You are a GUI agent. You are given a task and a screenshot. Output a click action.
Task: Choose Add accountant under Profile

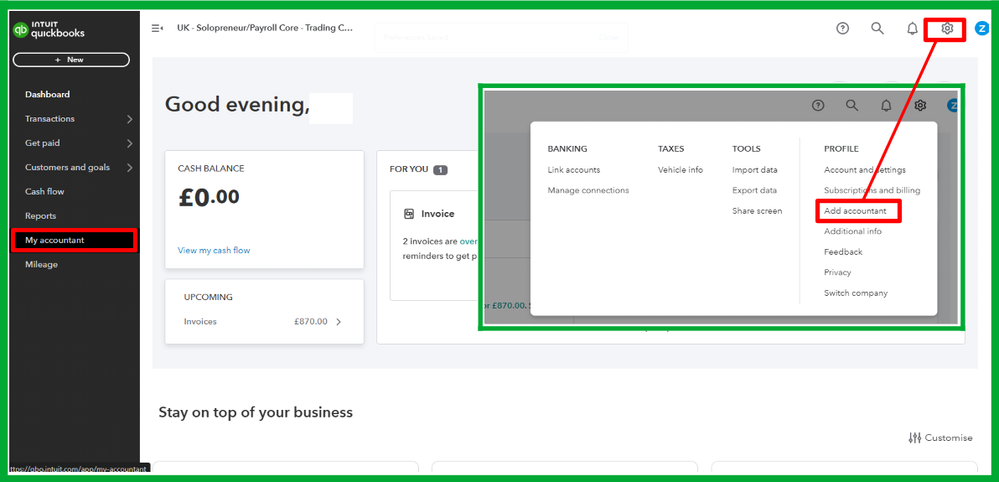click(x=855, y=211)
